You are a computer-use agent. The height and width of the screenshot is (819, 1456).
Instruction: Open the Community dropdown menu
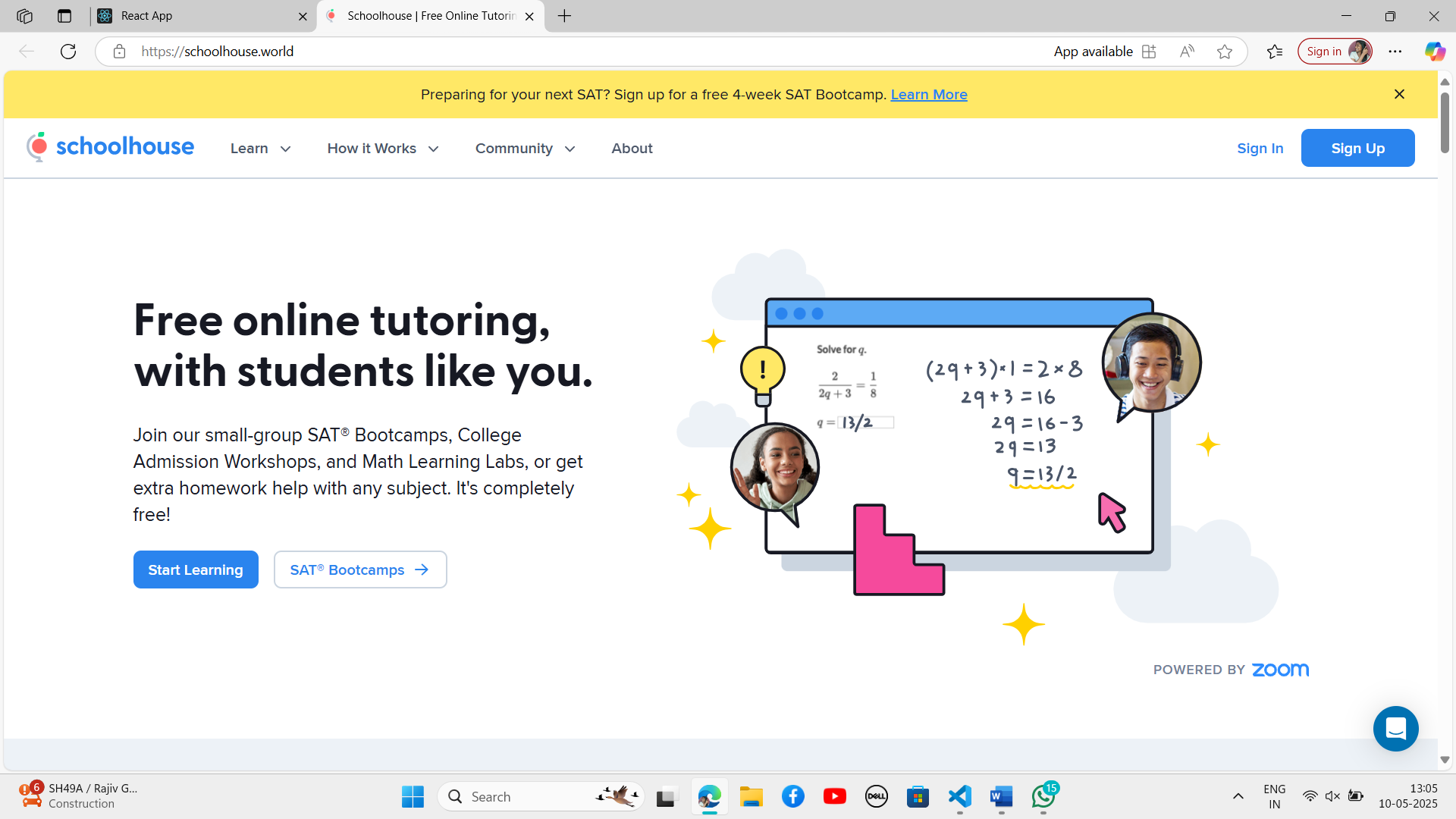[525, 149]
